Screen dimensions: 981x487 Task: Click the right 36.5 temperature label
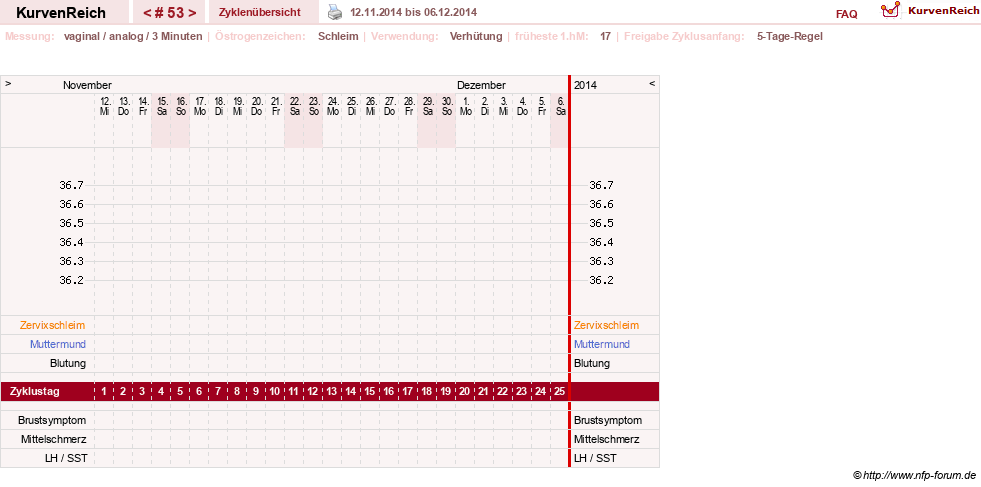tap(601, 223)
